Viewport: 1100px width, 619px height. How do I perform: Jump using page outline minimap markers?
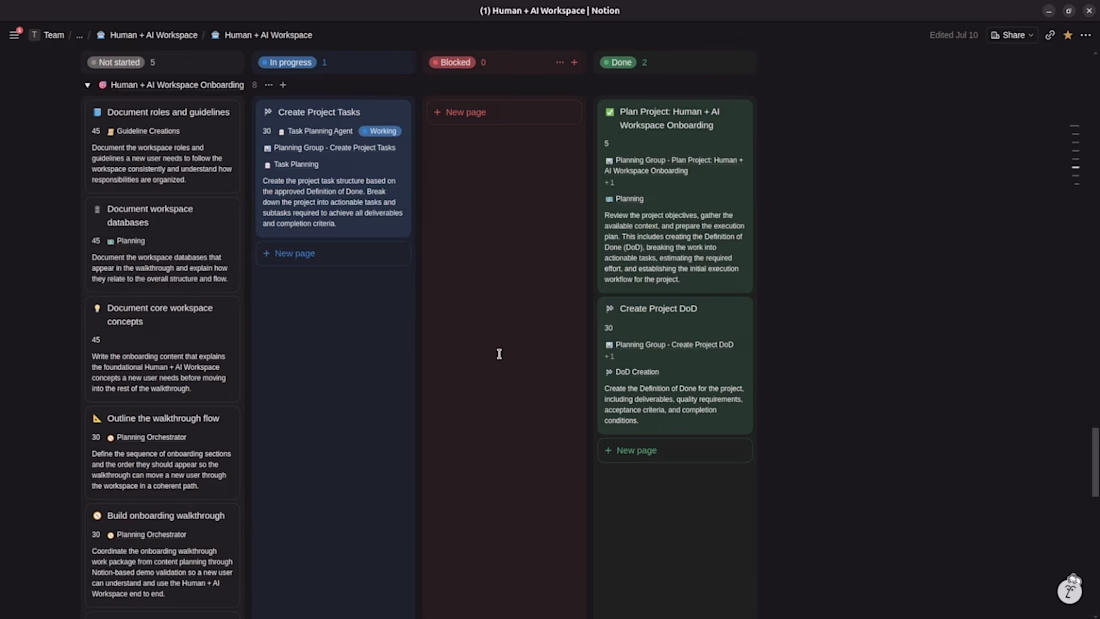point(1075,155)
